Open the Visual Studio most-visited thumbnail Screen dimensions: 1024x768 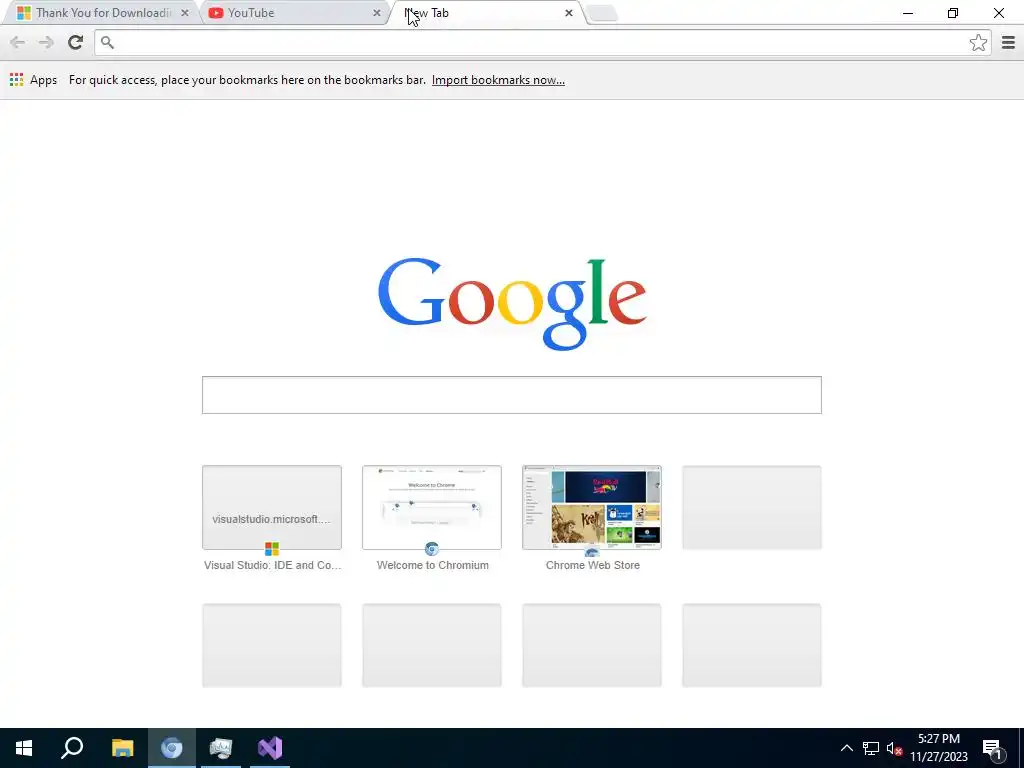tap(272, 507)
